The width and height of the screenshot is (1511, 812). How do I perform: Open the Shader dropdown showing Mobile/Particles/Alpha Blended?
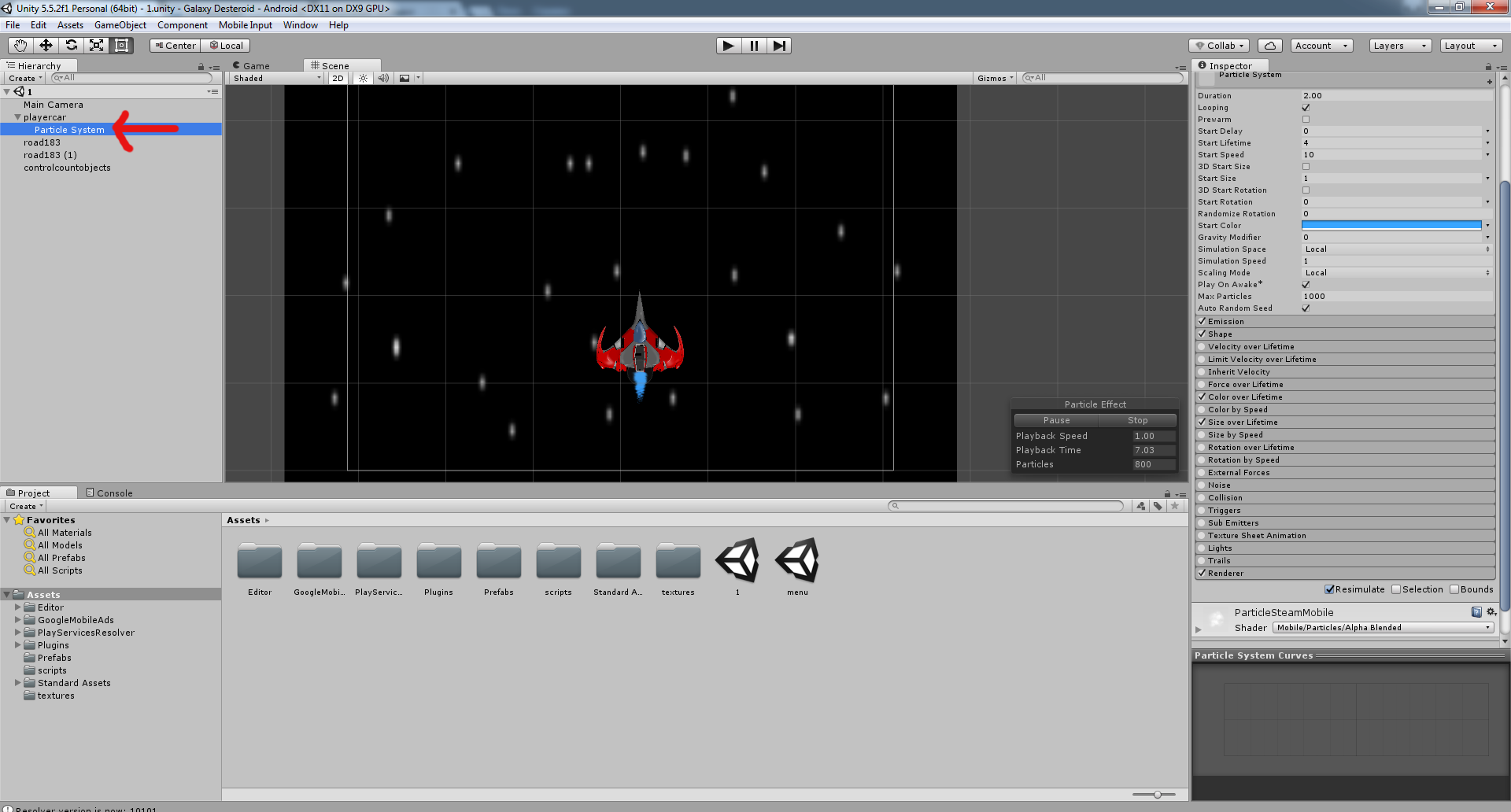point(1383,627)
